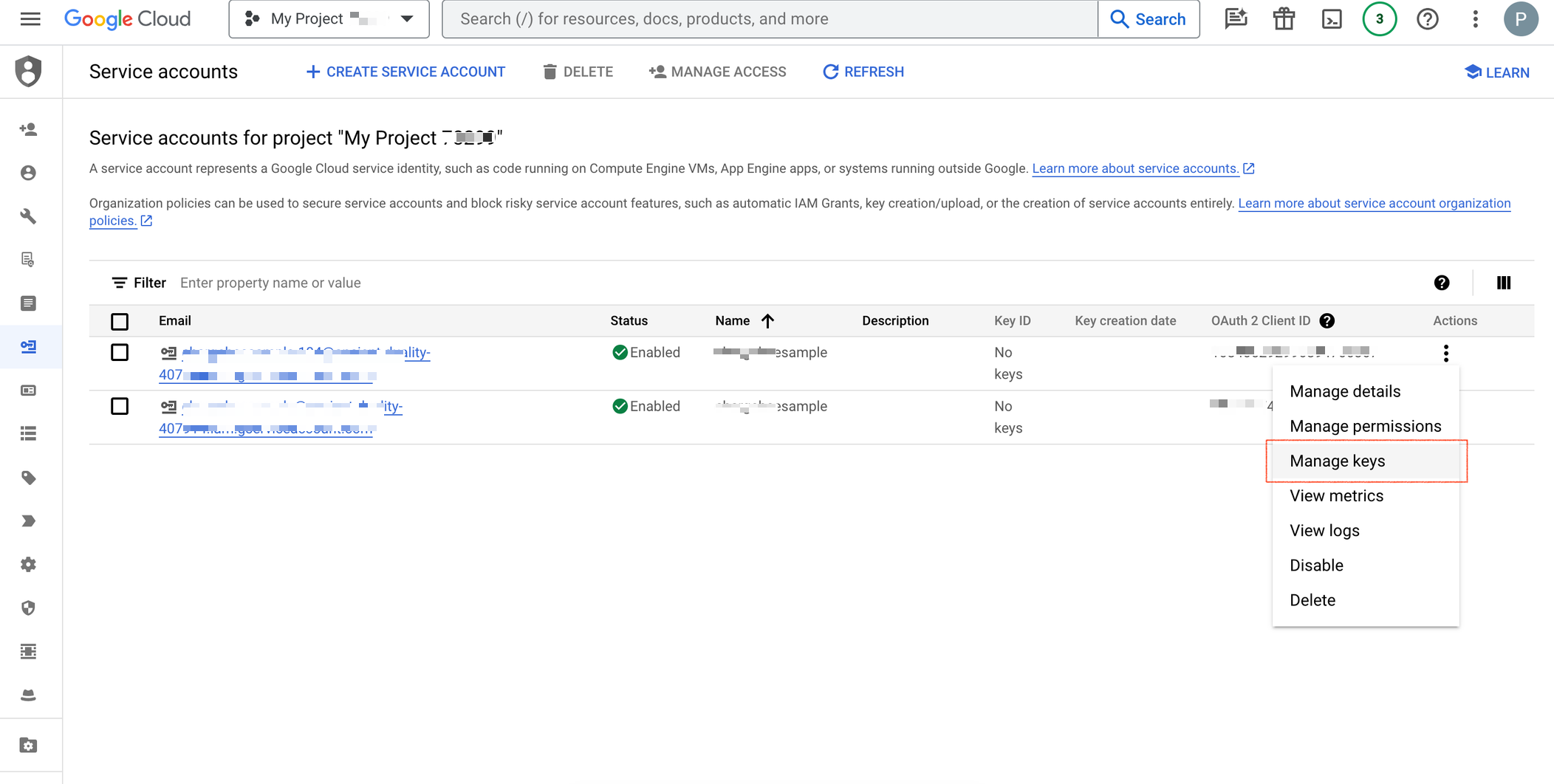
Task: Toggle the select-all checkbox in table header
Action: pos(120,322)
